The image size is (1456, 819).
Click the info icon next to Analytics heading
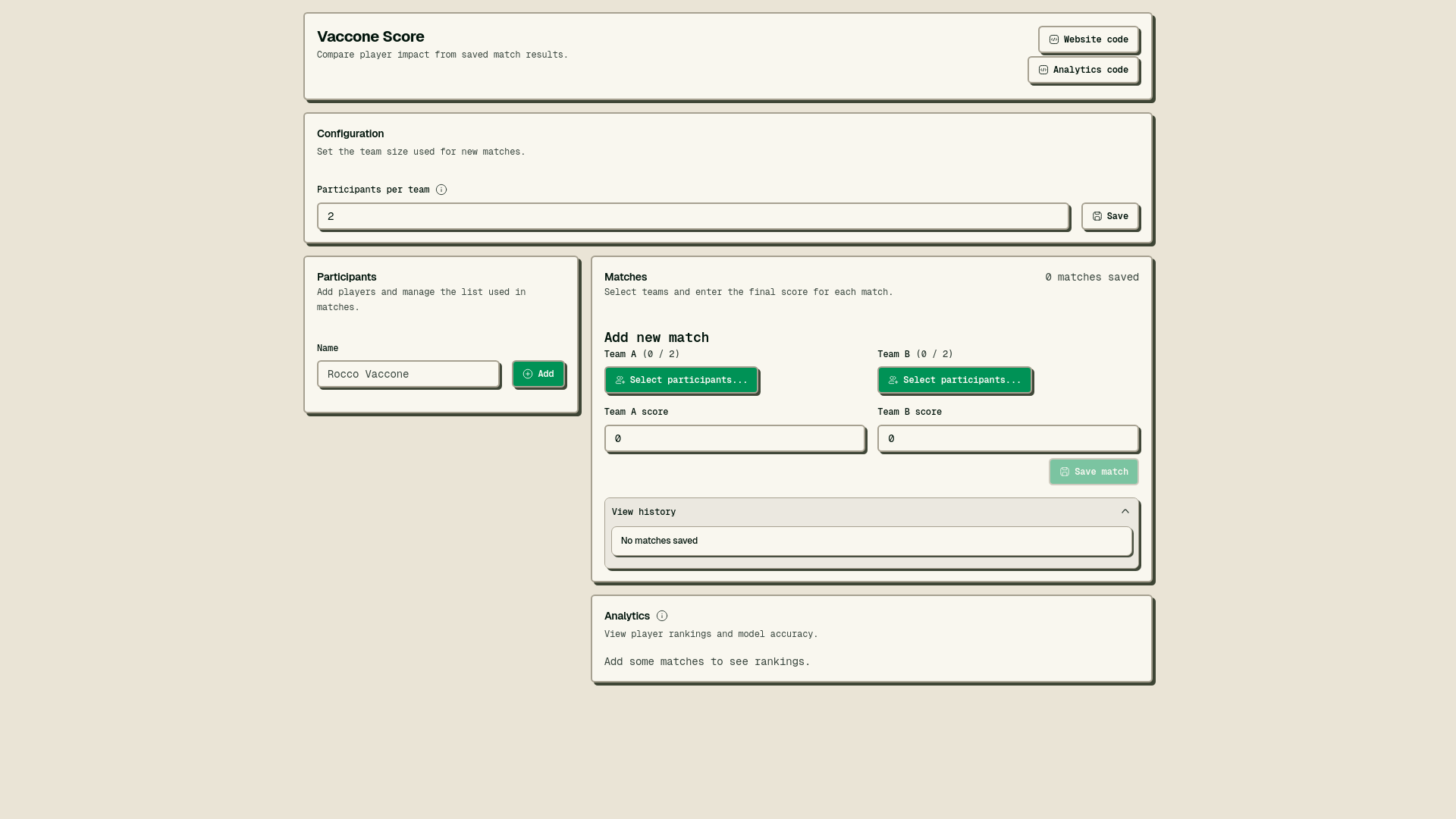click(x=662, y=616)
